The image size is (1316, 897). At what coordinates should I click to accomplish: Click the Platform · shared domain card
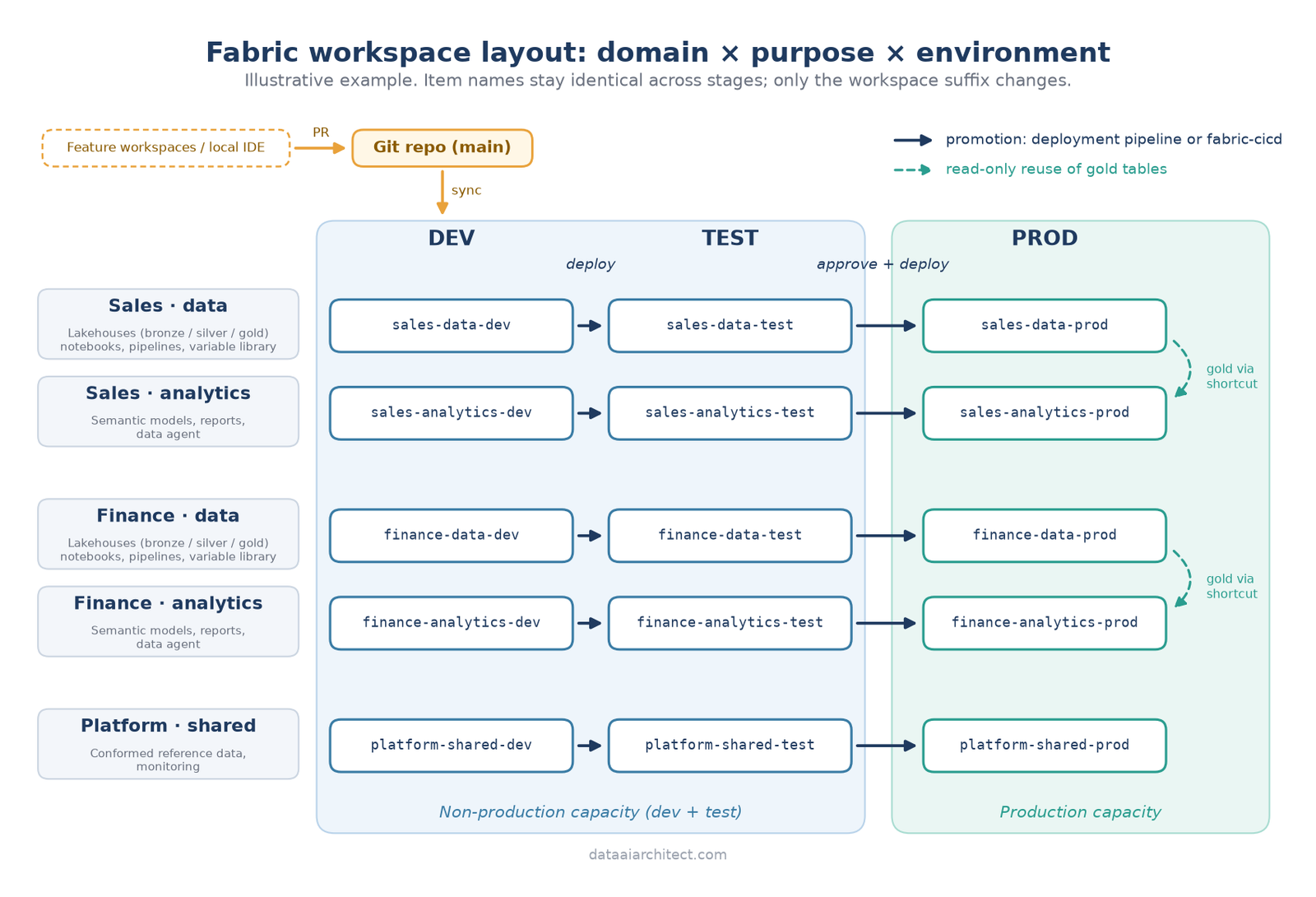(x=168, y=744)
